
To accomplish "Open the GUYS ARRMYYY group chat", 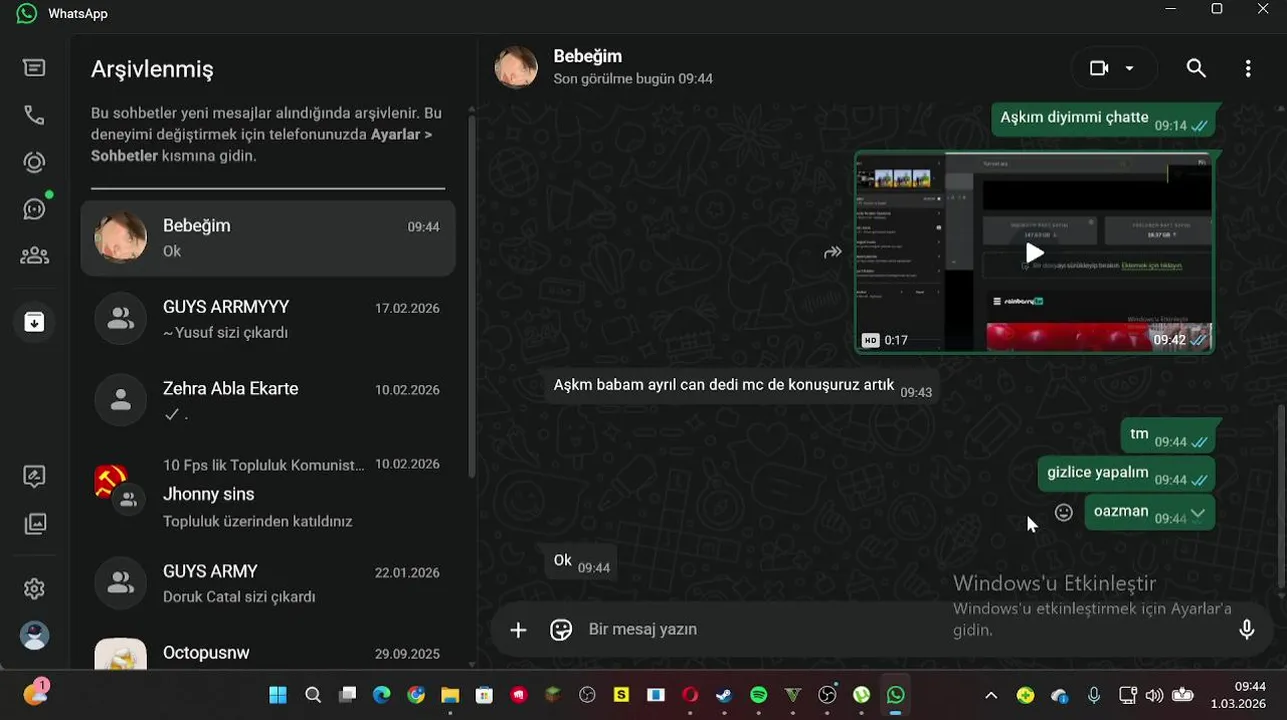I will [268, 319].
